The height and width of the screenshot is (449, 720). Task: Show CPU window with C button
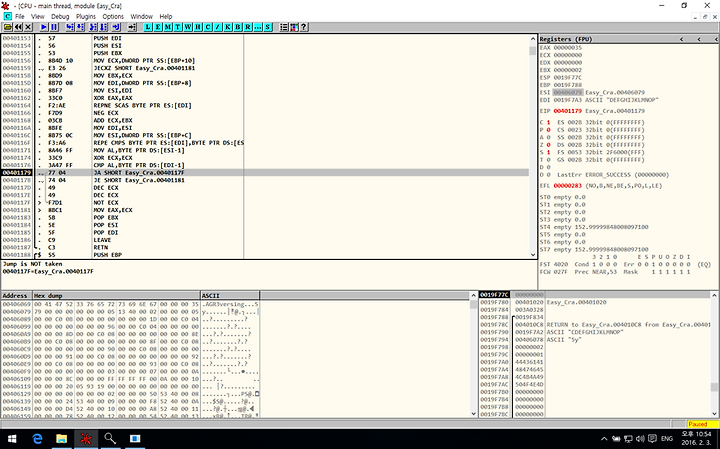point(208,27)
